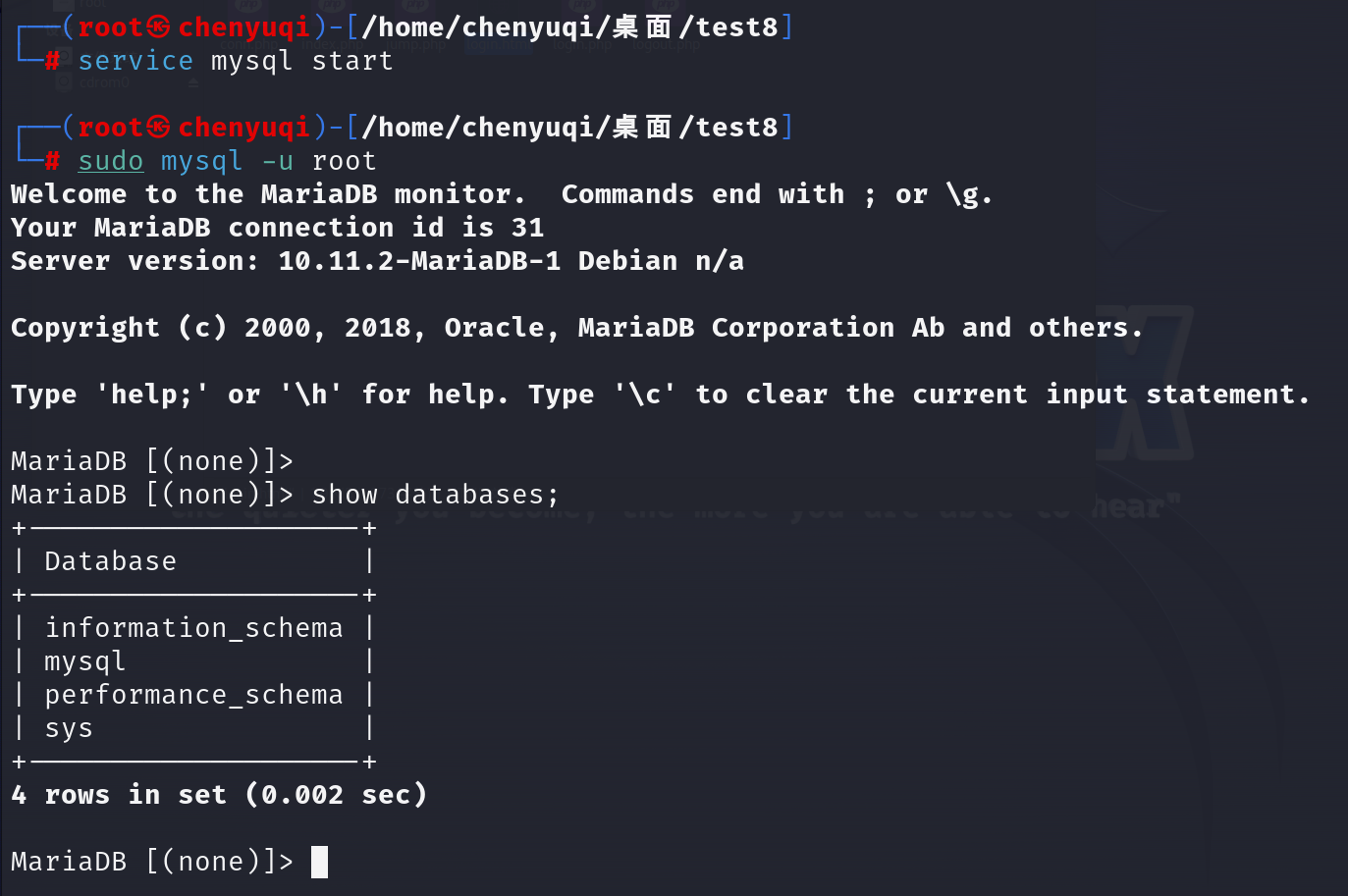Select the 'sys' database row
1348x896 pixels.
point(69,728)
